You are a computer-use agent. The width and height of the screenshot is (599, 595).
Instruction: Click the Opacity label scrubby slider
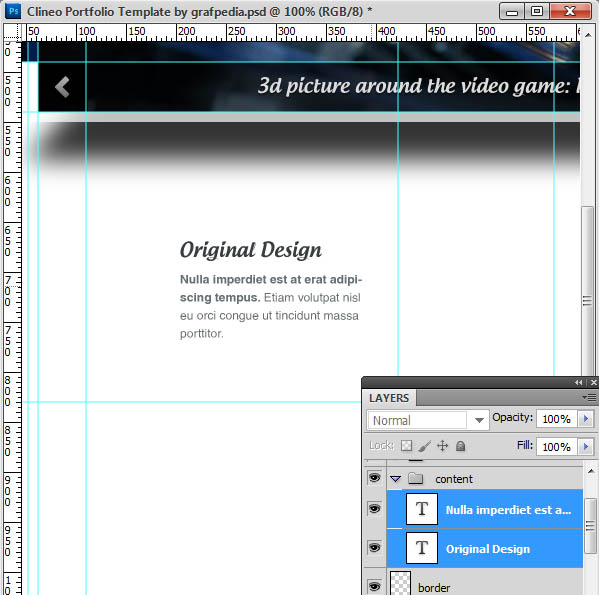click(512, 417)
